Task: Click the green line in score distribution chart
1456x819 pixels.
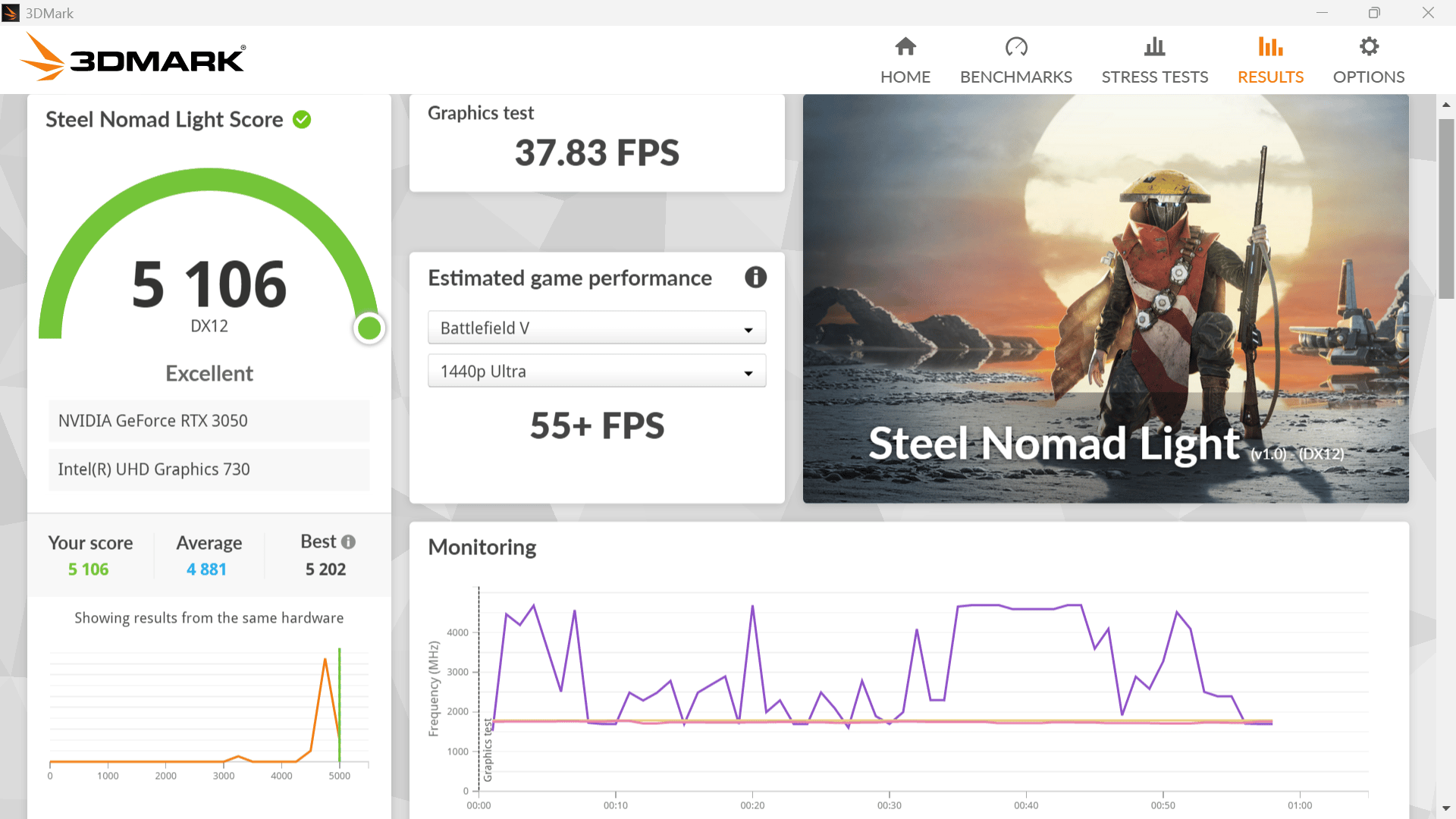Action: pos(339,705)
